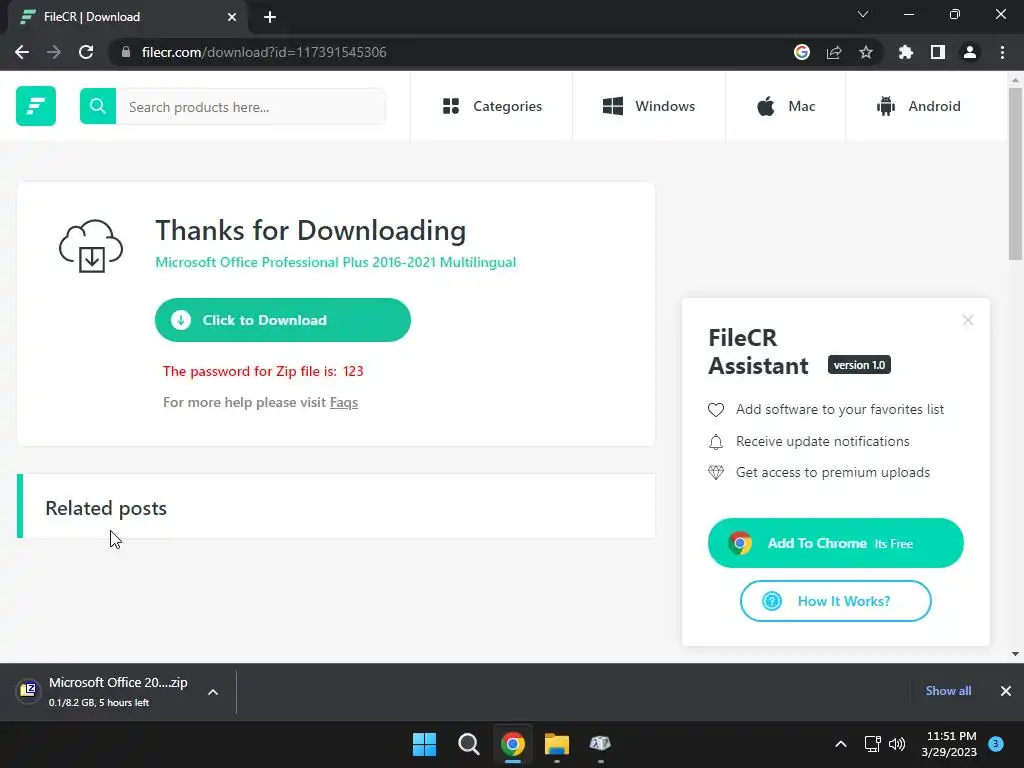
Task: Focus the 'Search products here...' field
Action: point(251,106)
